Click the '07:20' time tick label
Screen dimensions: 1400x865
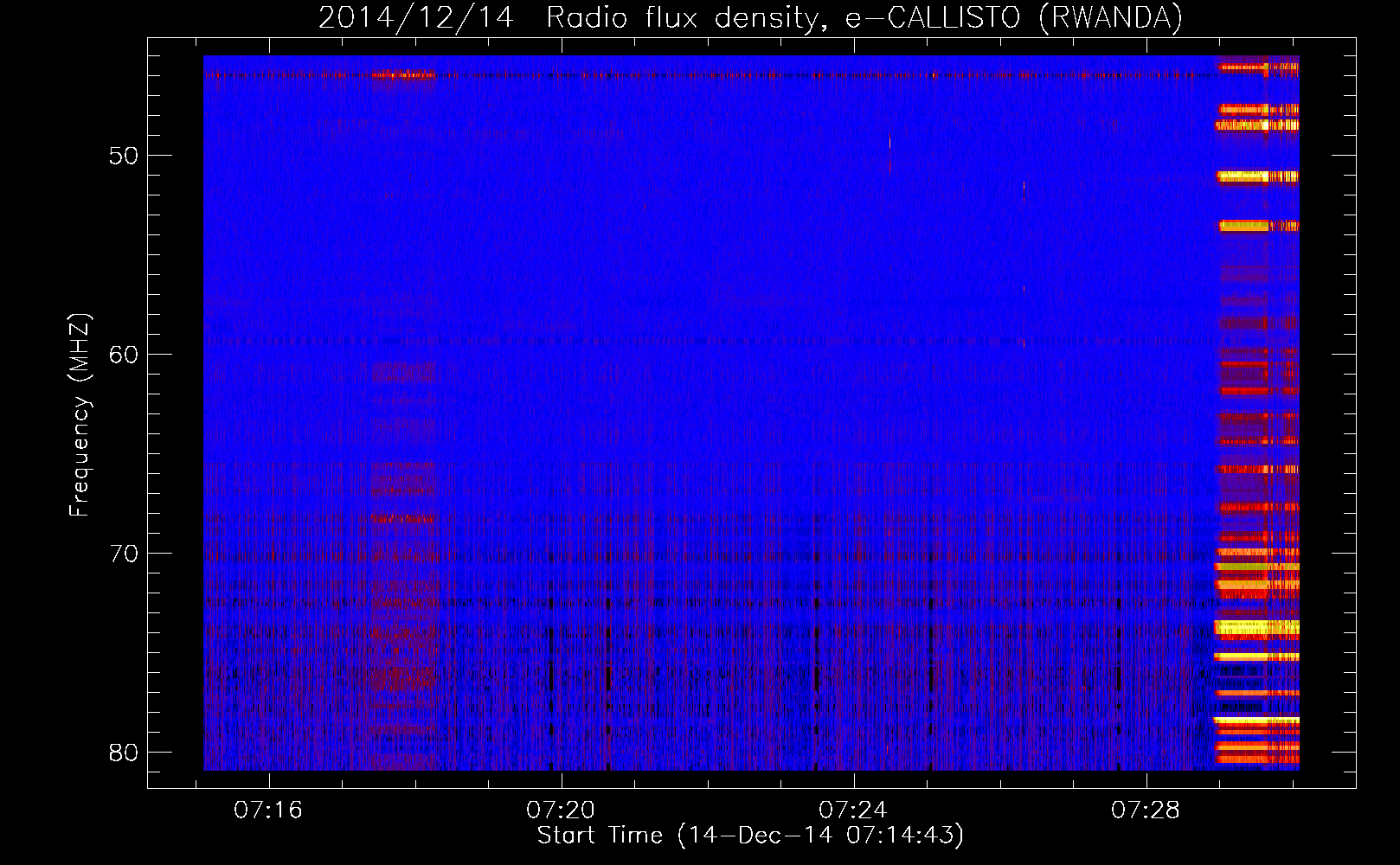tap(562, 811)
